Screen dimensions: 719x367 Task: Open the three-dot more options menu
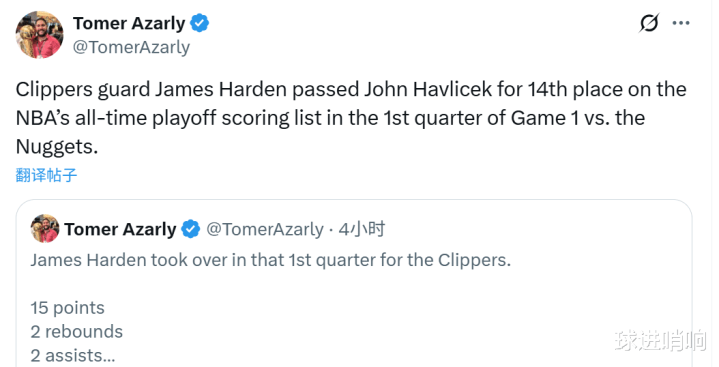click(x=681, y=23)
